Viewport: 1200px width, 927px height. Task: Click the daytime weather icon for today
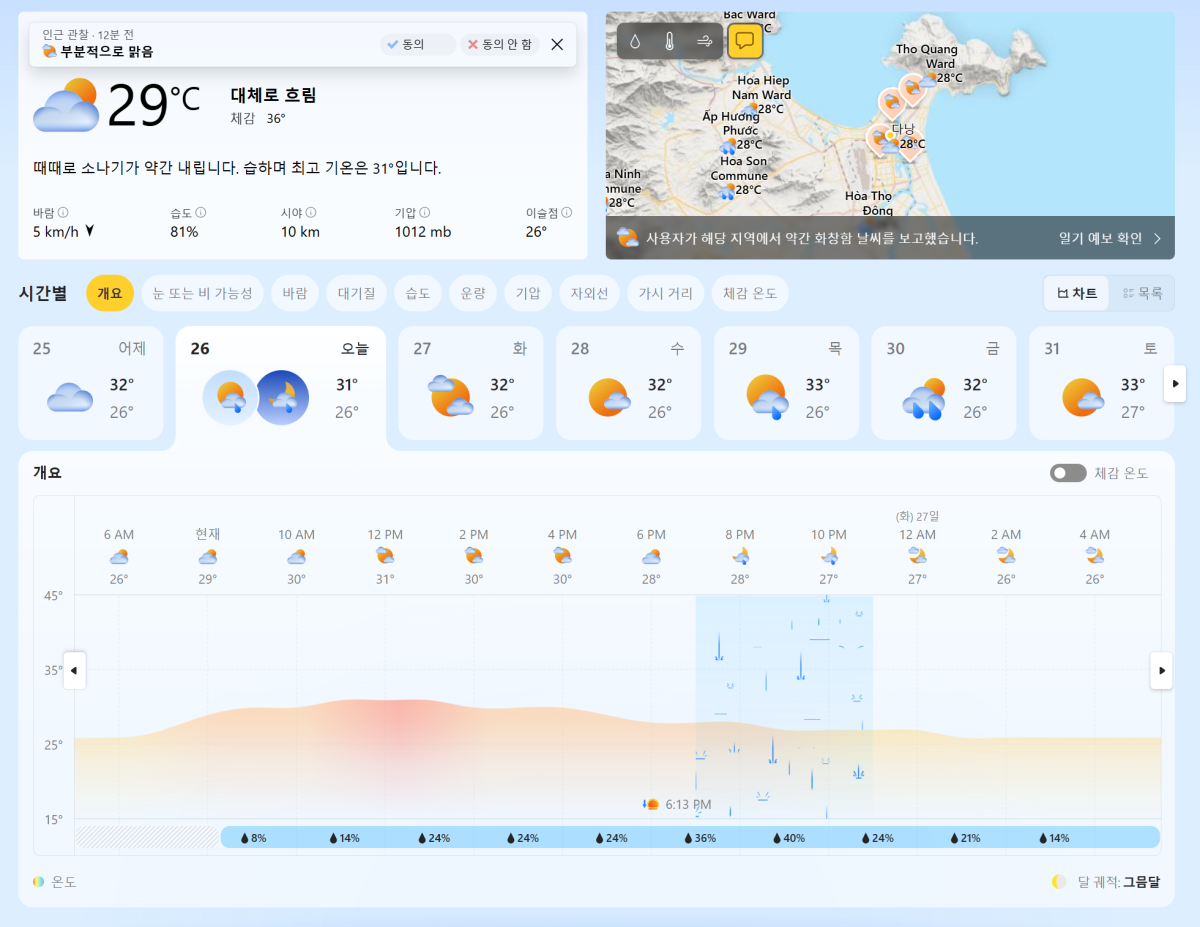[230, 397]
